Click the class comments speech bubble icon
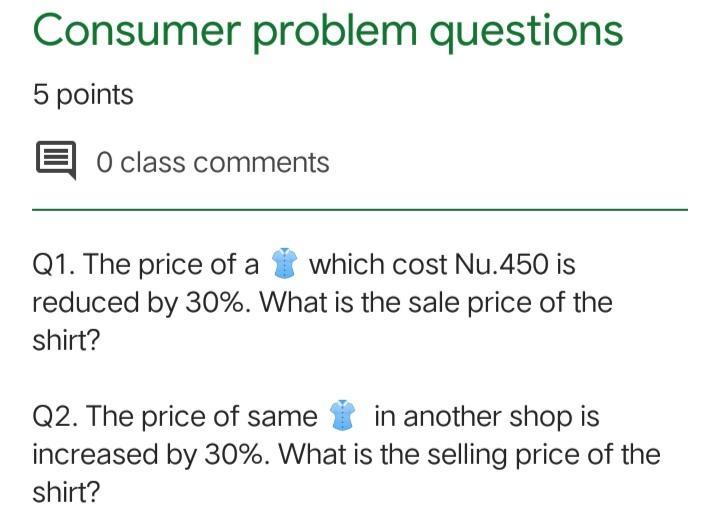The height and width of the screenshot is (521, 720). (x=56, y=161)
